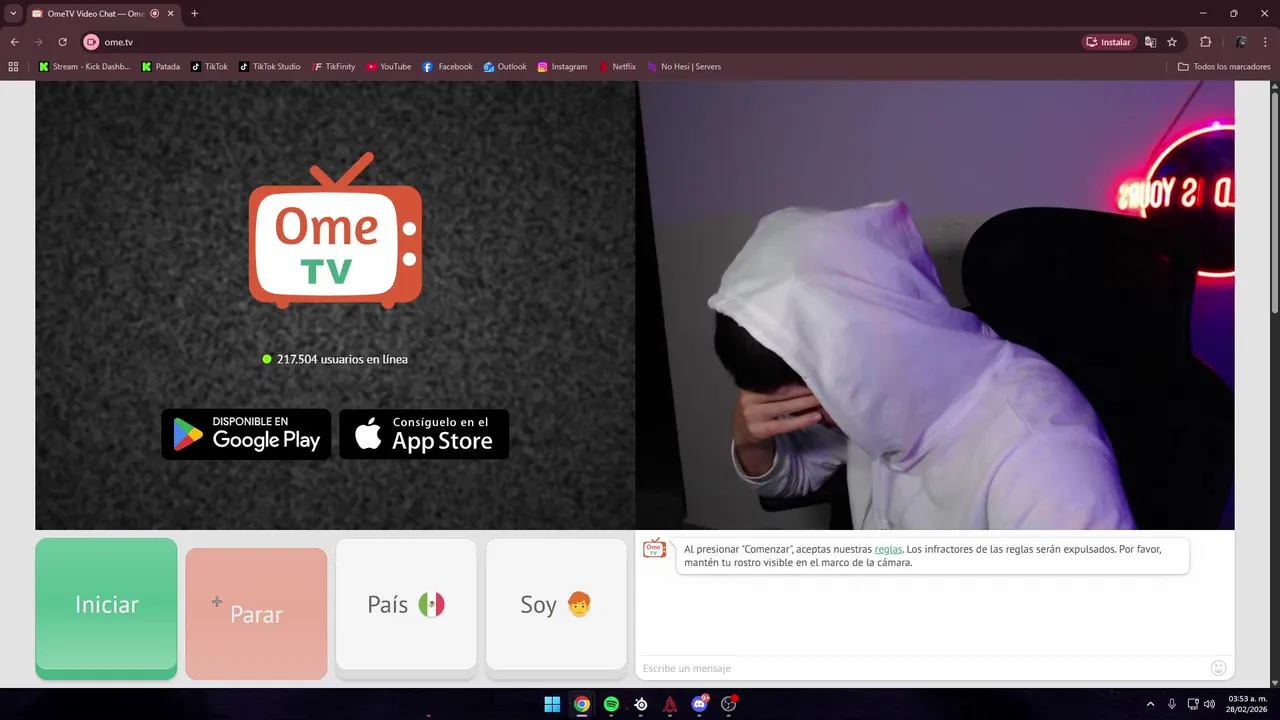Open Discord from the taskbar
The image size is (1280, 720).
coord(700,704)
